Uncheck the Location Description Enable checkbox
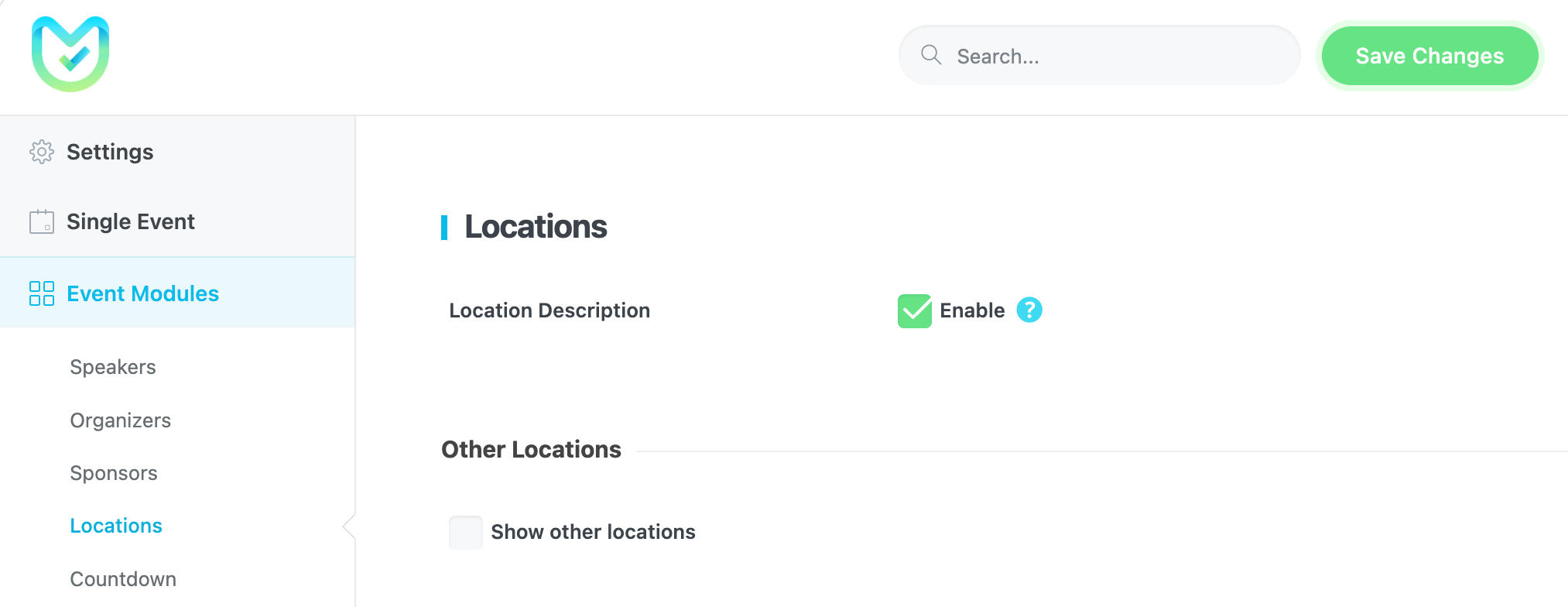1568x607 pixels. coord(914,310)
